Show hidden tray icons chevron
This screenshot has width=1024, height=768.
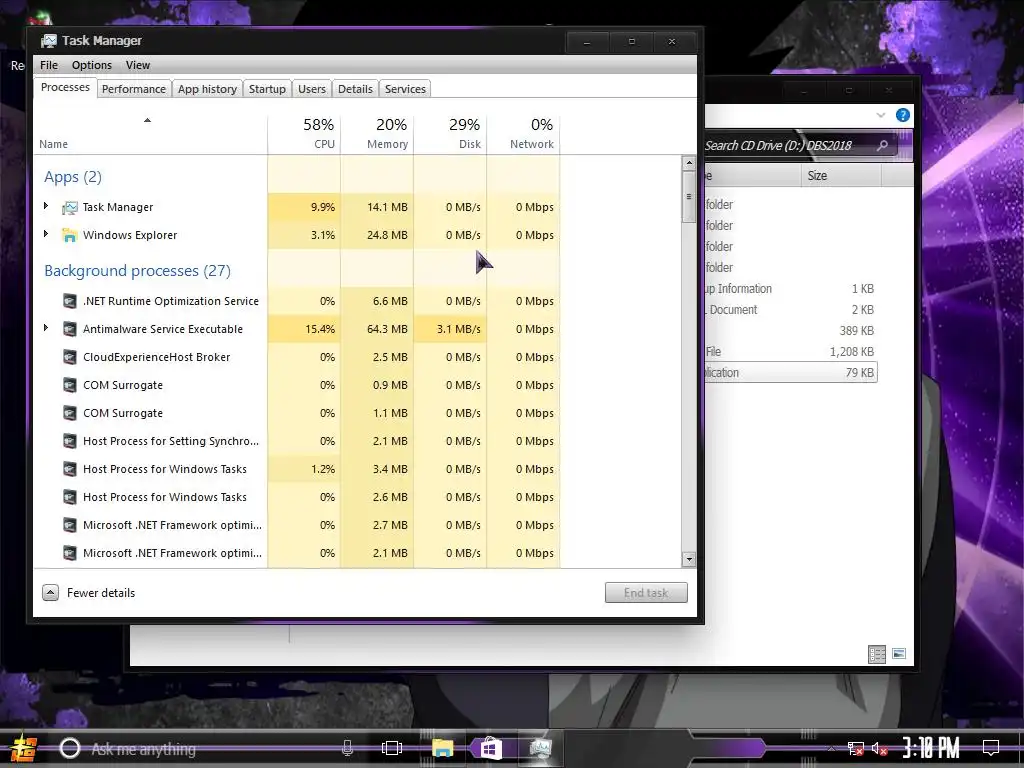coord(831,749)
